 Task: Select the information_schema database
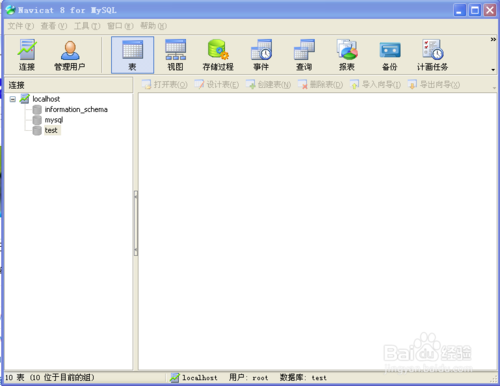[x=76, y=109]
